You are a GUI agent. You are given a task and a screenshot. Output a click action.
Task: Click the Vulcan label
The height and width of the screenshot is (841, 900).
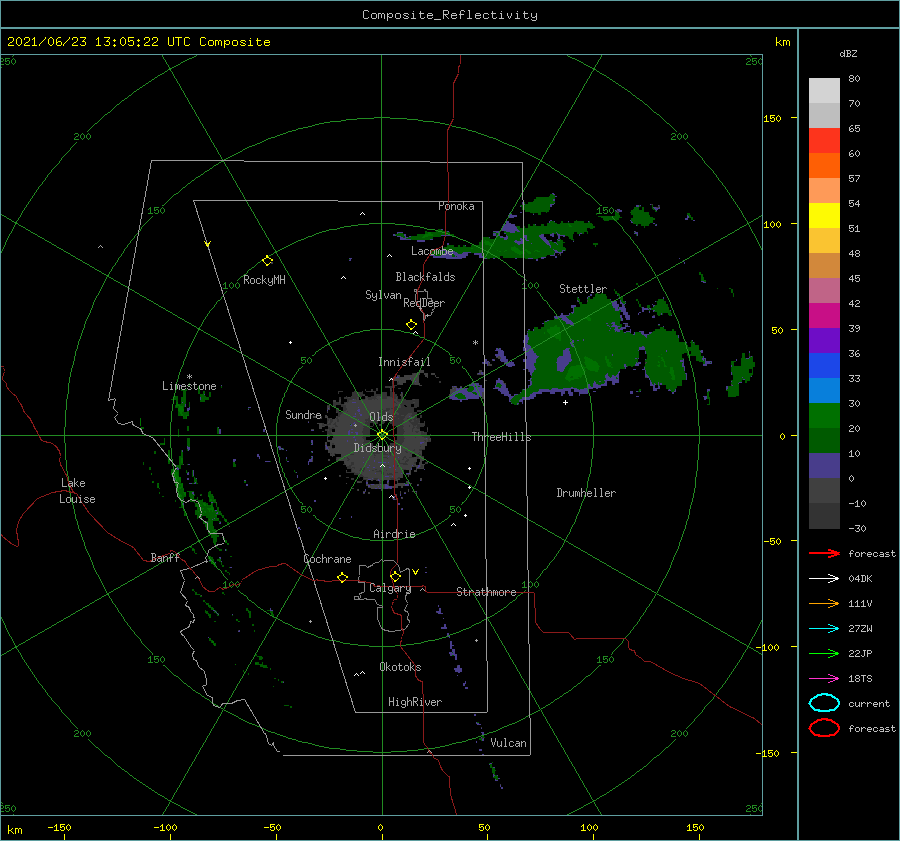tap(508, 742)
